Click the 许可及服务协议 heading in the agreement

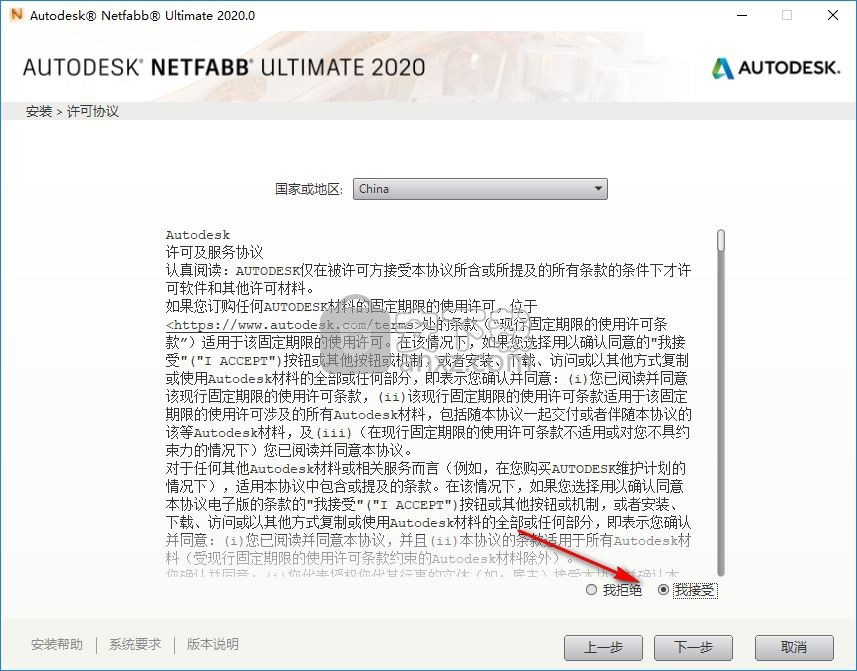point(214,252)
